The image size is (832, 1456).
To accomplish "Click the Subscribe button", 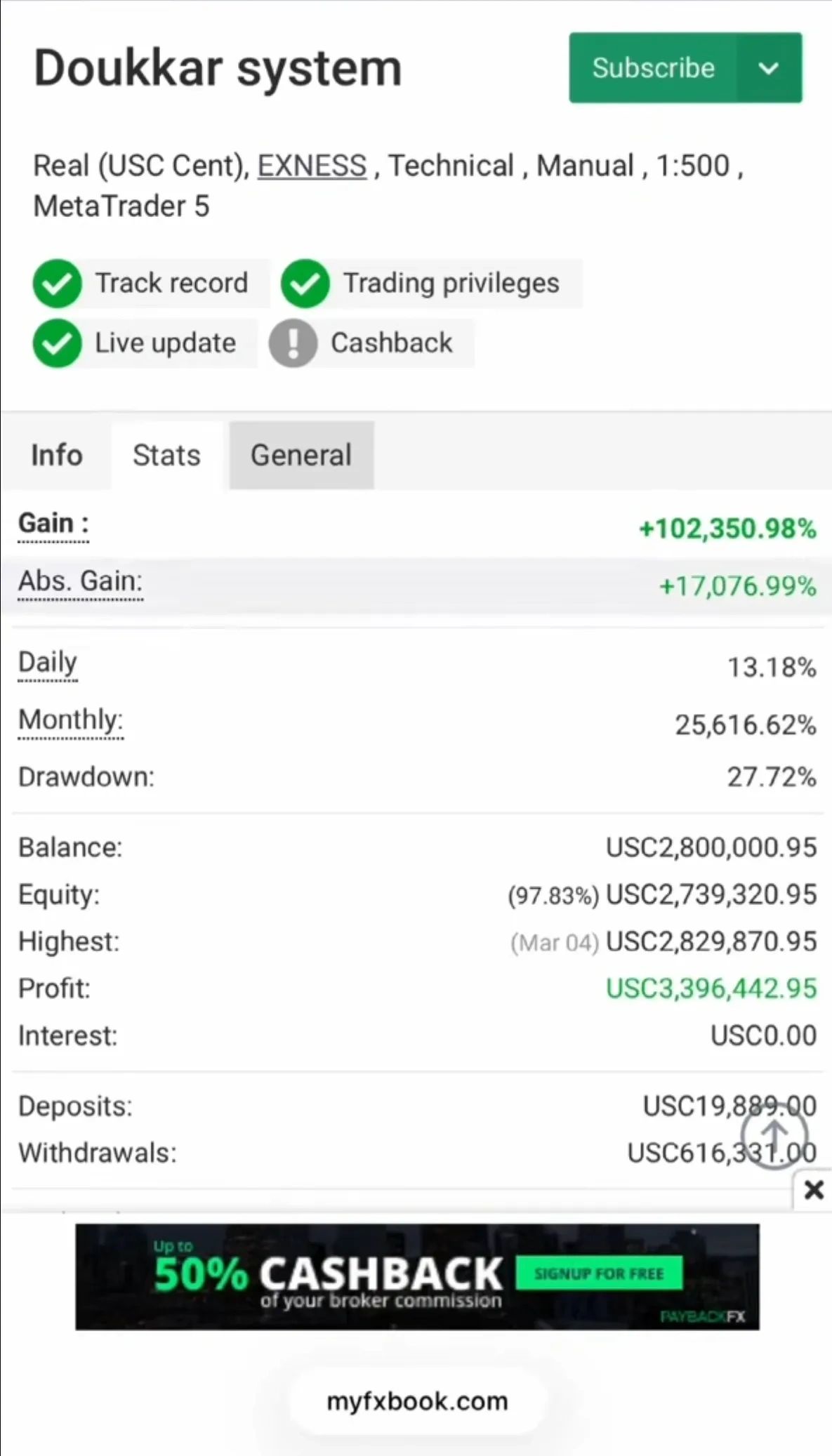I will click(x=653, y=68).
